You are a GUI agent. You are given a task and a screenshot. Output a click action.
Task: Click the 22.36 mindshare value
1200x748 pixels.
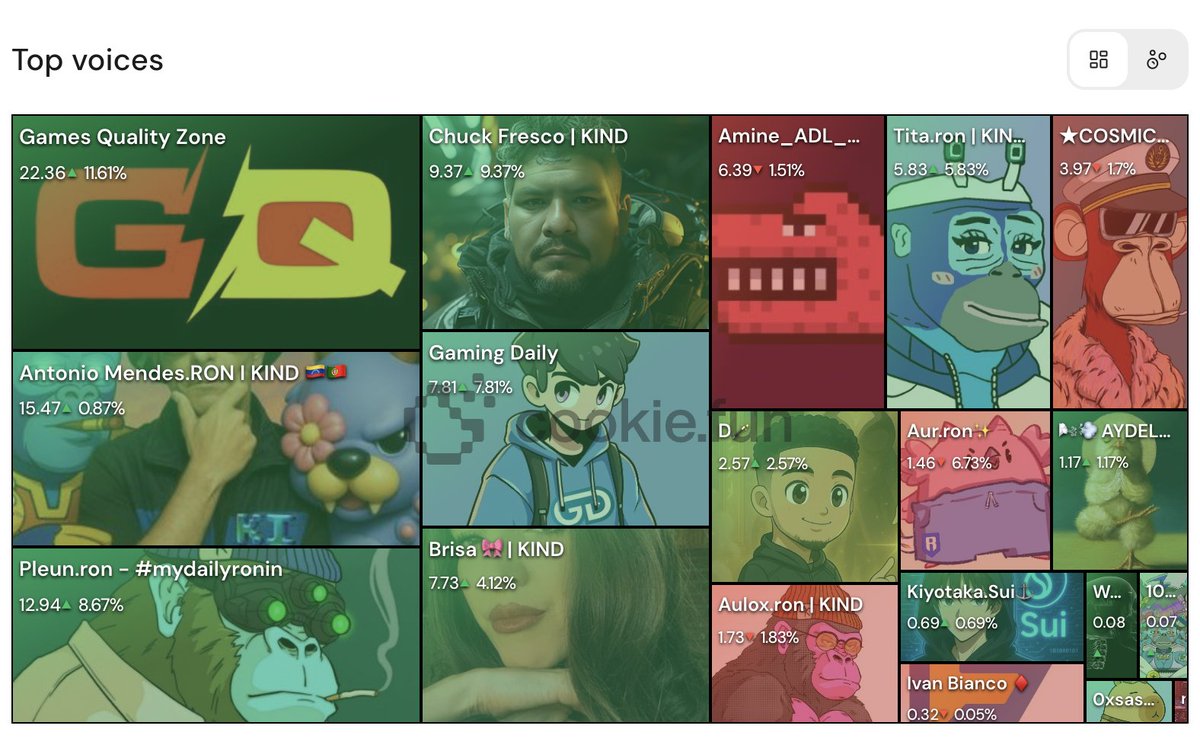tap(42, 173)
